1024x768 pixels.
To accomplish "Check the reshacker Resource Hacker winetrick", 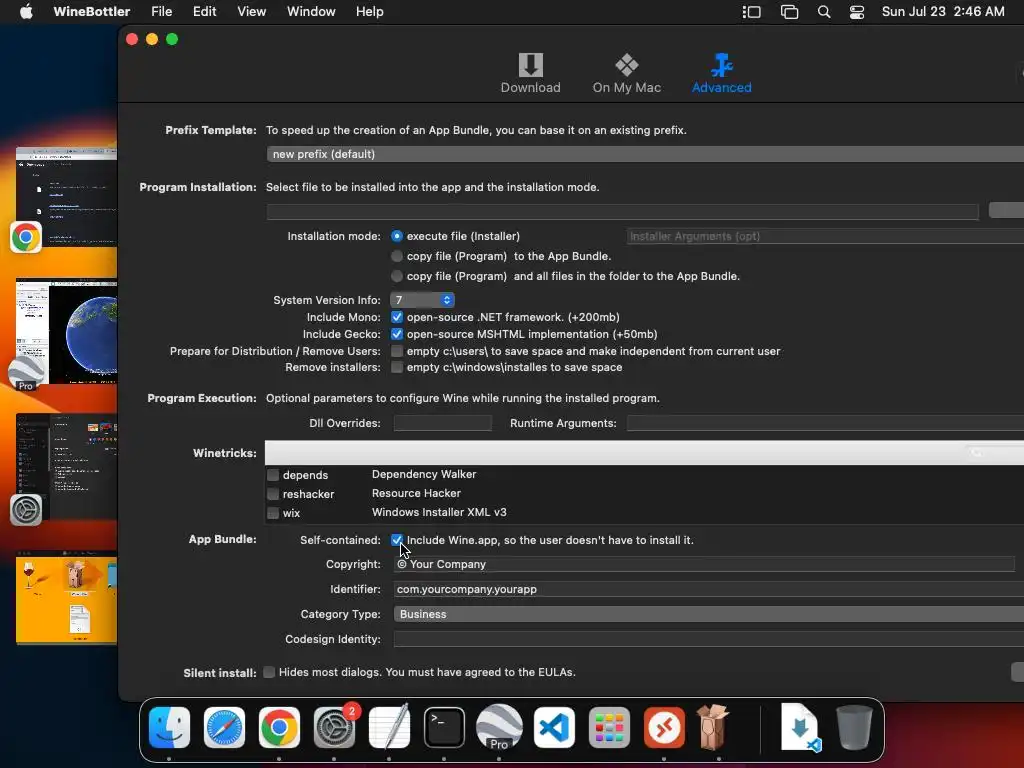I will pos(273,494).
